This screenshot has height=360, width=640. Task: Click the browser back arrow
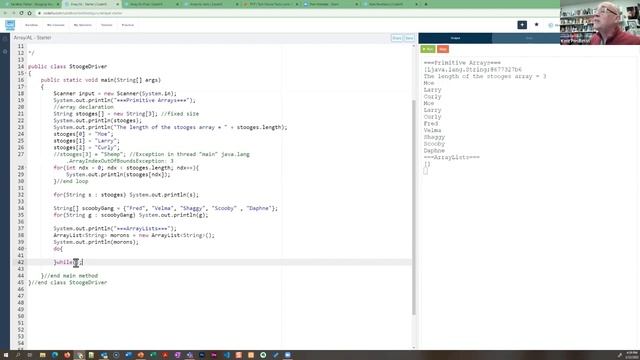(x=5, y=13)
